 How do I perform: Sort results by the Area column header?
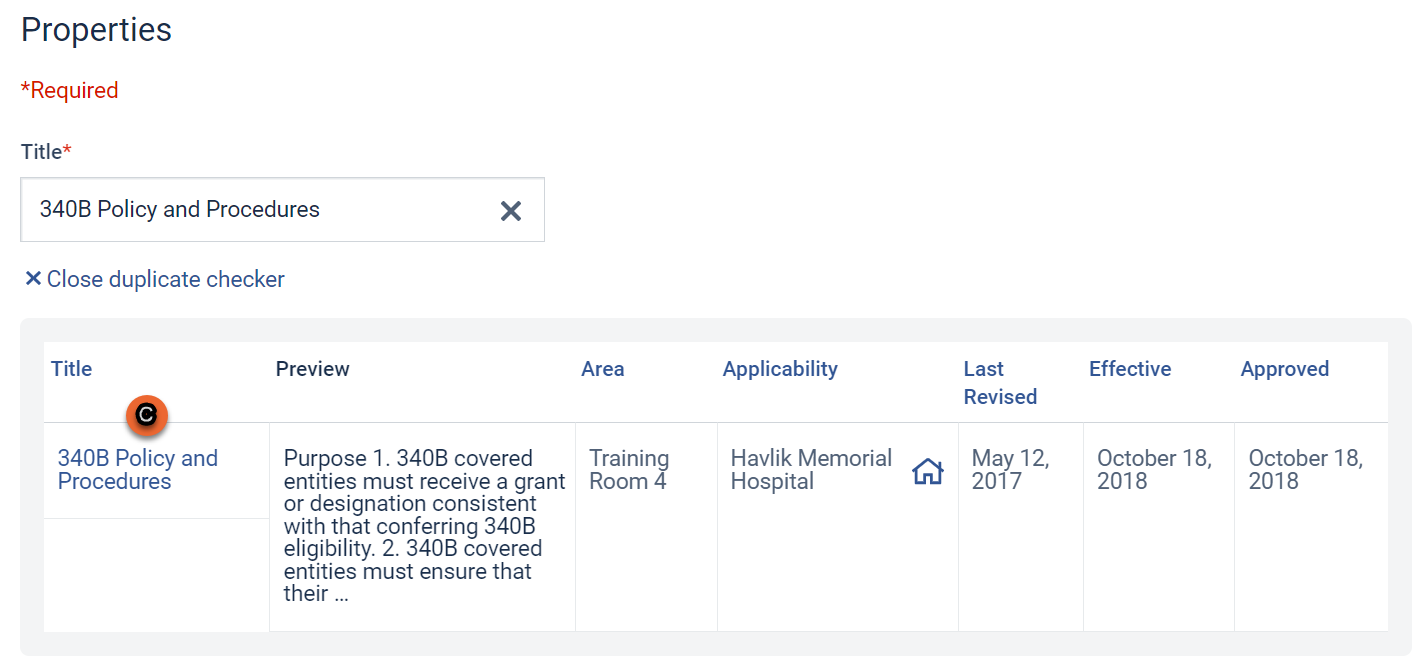coord(603,369)
